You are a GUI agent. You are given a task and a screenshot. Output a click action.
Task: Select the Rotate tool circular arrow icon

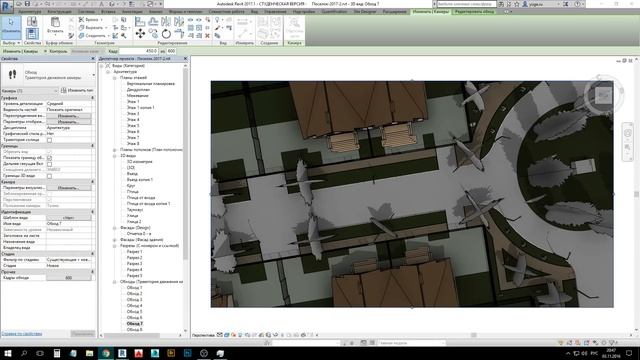tap(166, 34)
